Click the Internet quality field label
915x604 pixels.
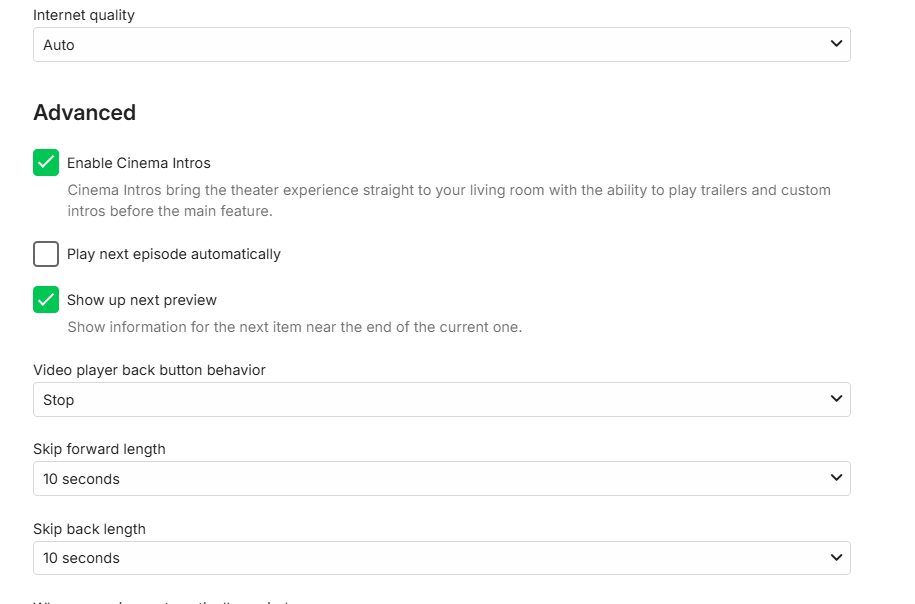coord(84,15)
